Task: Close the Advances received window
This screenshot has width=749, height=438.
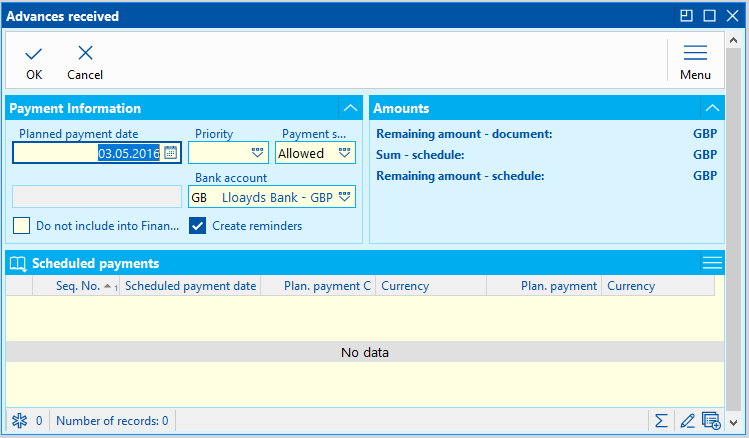Action: 732,16
